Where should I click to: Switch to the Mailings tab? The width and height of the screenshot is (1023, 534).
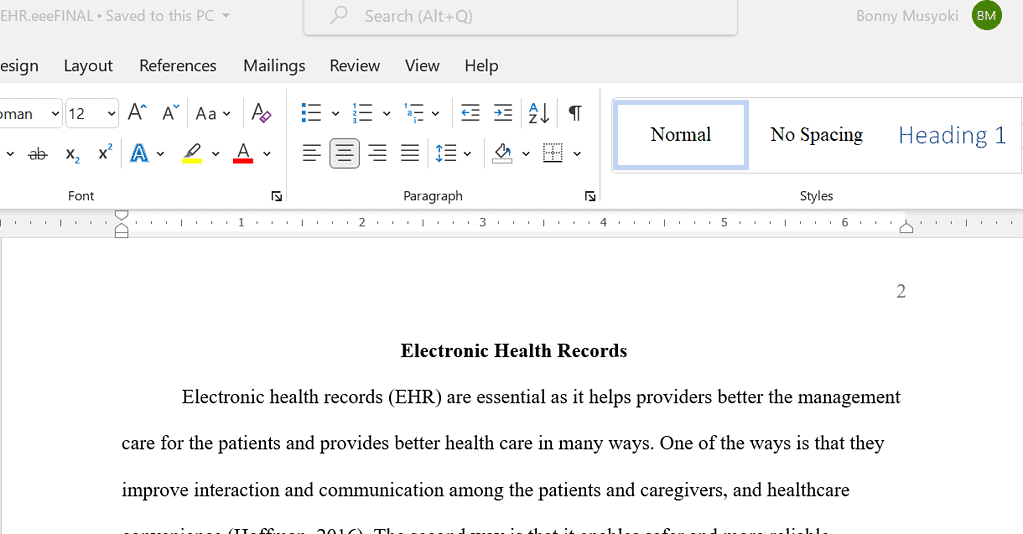[x=274, y=66]
